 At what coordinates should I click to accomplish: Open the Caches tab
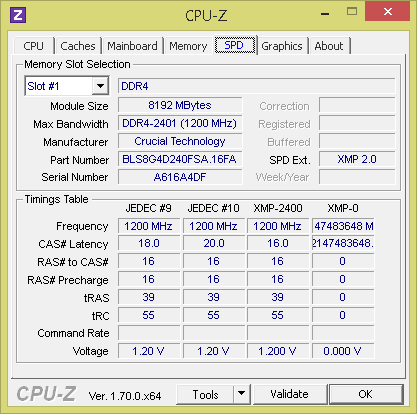point(78,46)
